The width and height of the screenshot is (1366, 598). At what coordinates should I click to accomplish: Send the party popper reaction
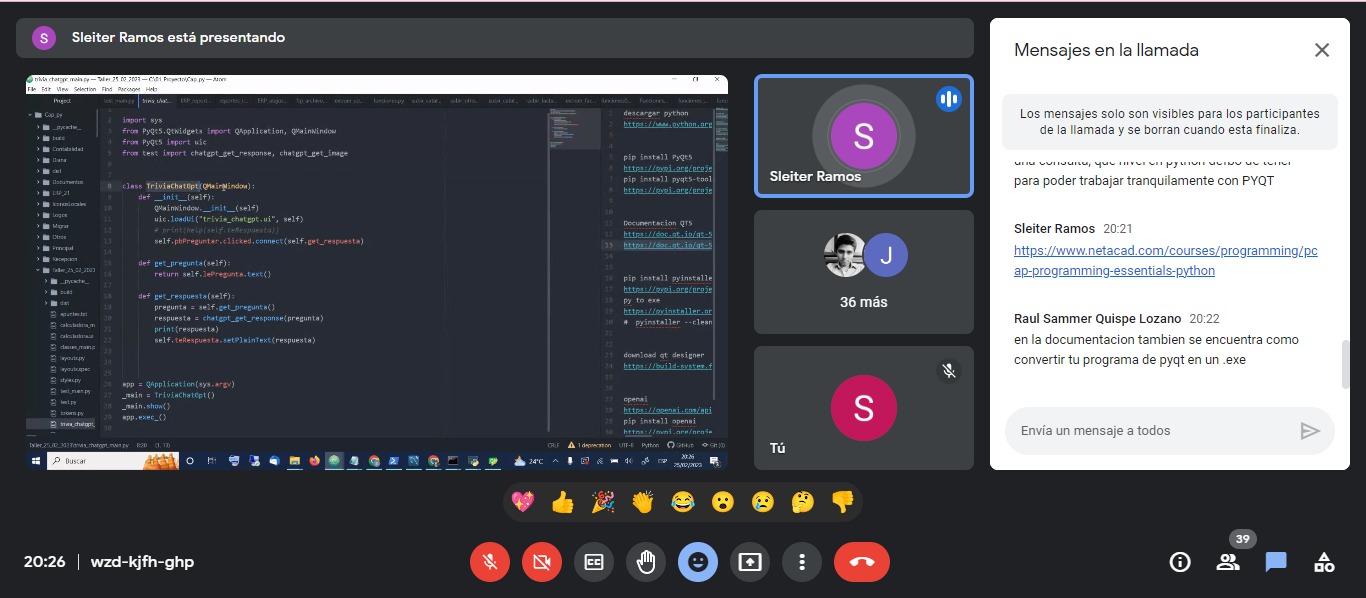click(603, 502)
